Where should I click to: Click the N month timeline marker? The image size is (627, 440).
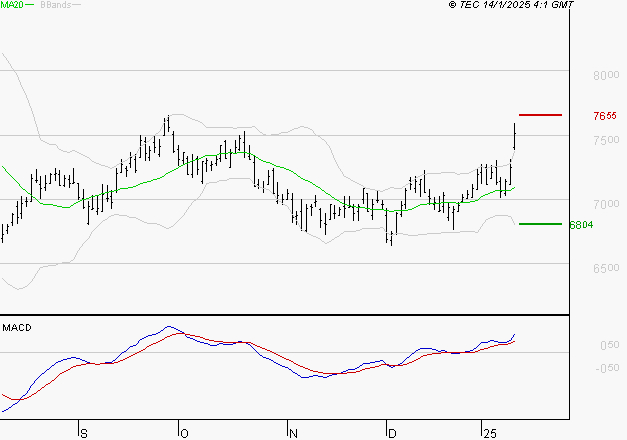coord(294,434)
